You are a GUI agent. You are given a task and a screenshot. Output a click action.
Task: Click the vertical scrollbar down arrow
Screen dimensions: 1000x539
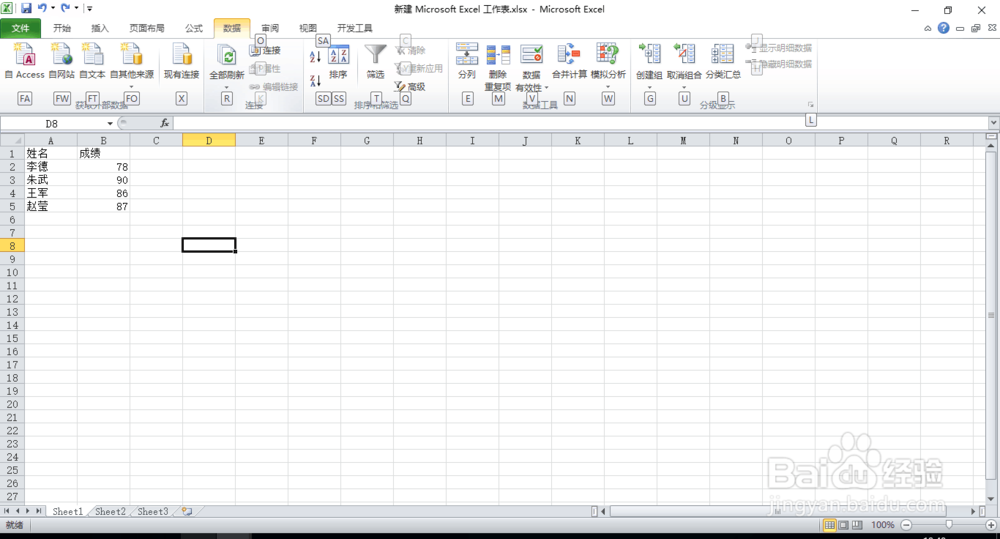(990, 499)
